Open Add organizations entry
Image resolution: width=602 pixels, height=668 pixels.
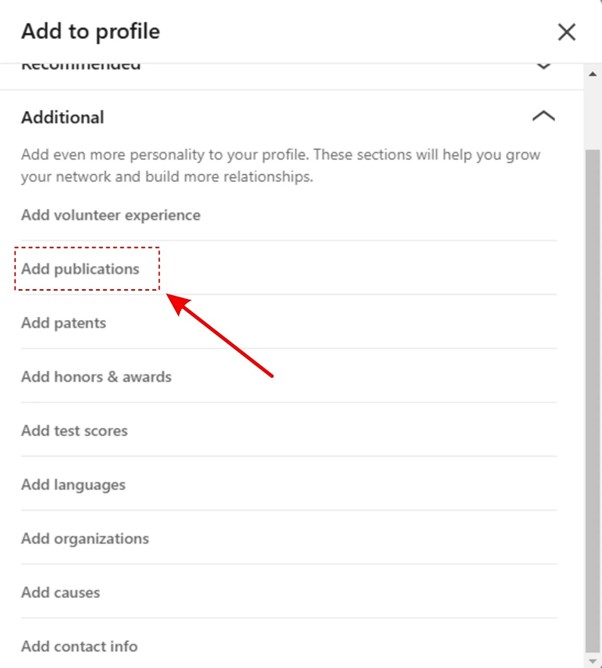[x=85, y=538]
